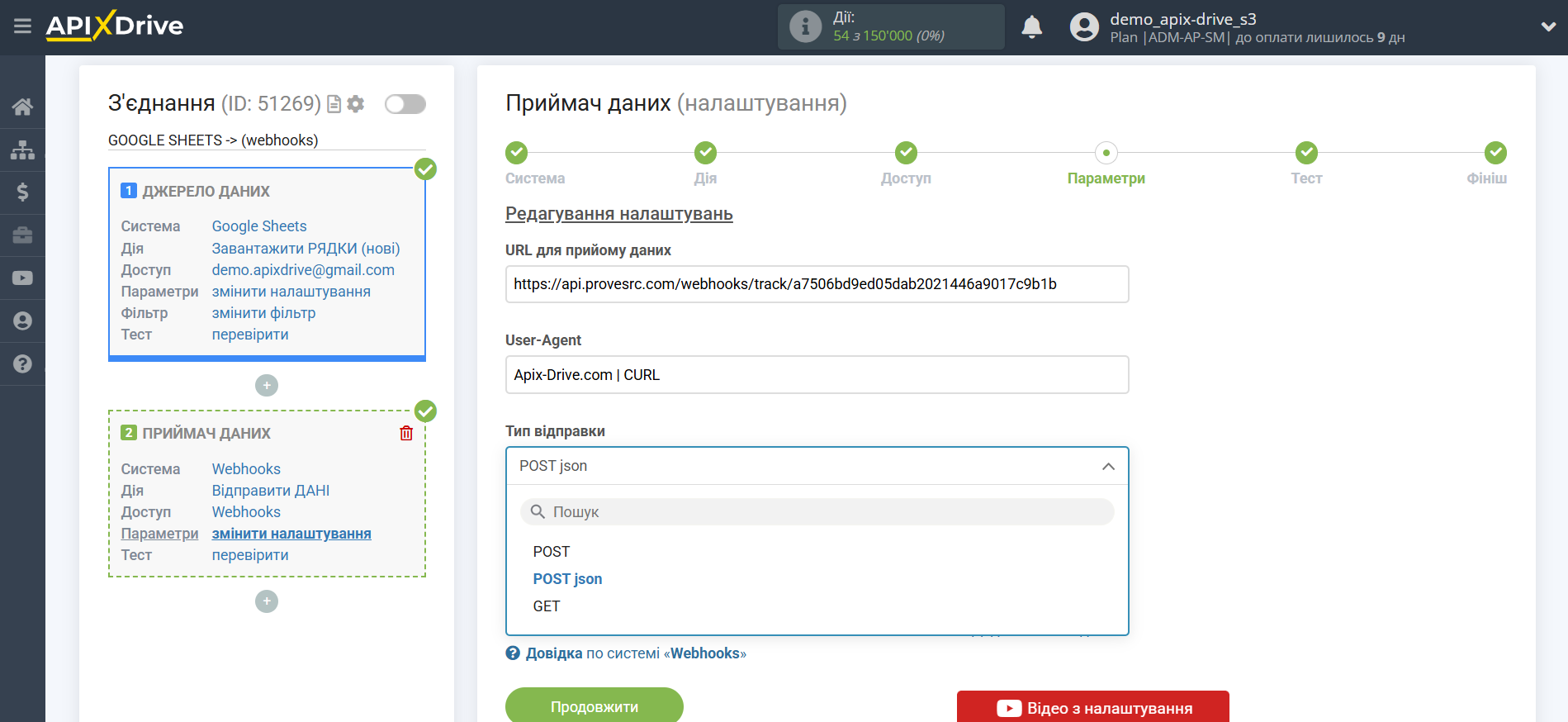Screen dimensions: 1568x722
Task: Click the URL для прийому даних field
Action: point(817,284)
